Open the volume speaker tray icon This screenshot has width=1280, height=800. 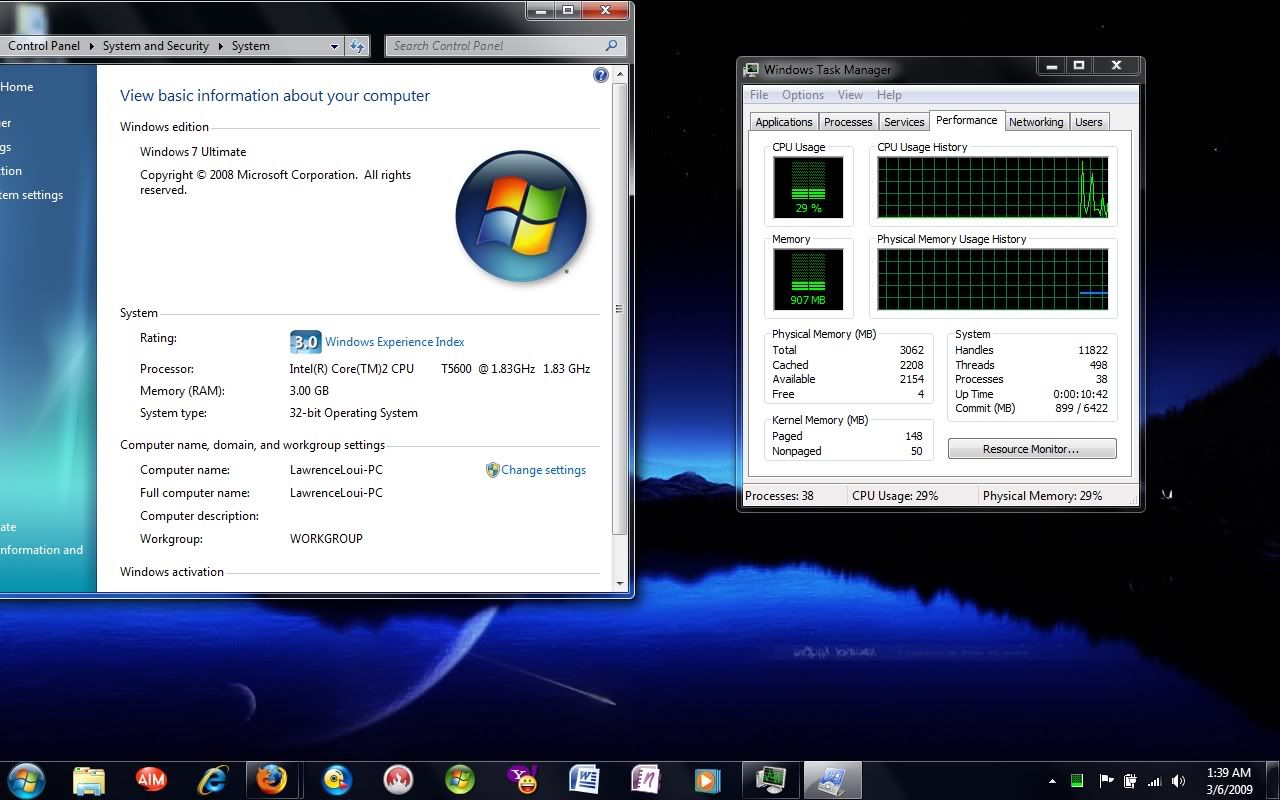pyautogui.click(x=1179, y=781)
